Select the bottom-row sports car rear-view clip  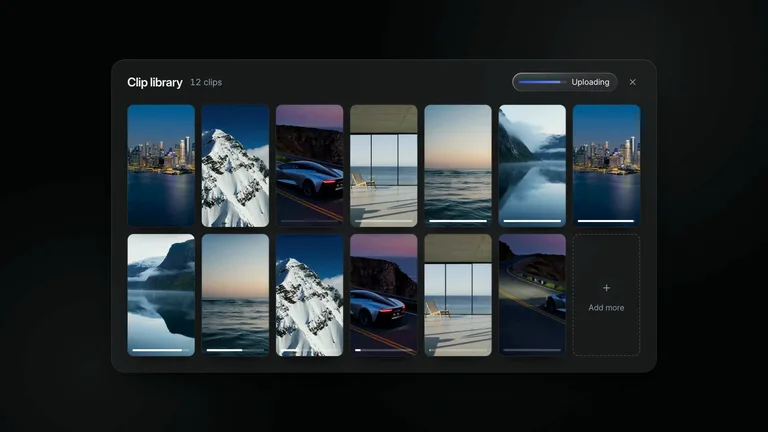(384, 295)
